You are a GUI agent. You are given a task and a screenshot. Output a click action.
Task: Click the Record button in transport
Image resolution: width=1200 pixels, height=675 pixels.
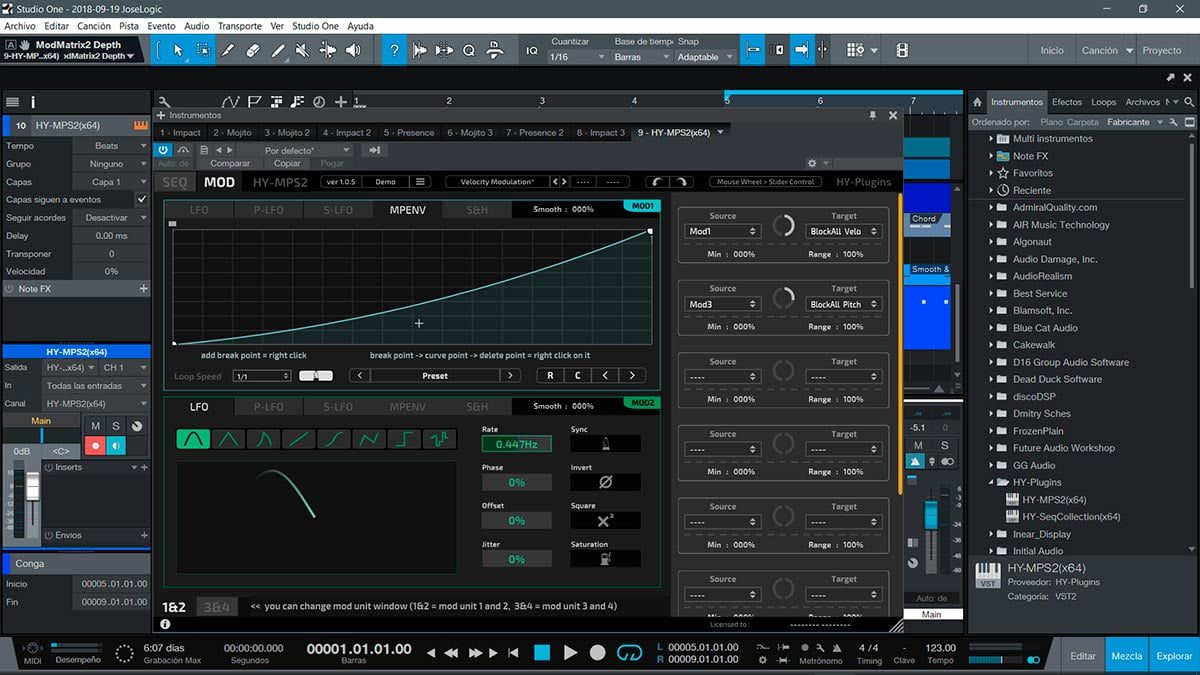pyautogui.click(x=598, y=652)
